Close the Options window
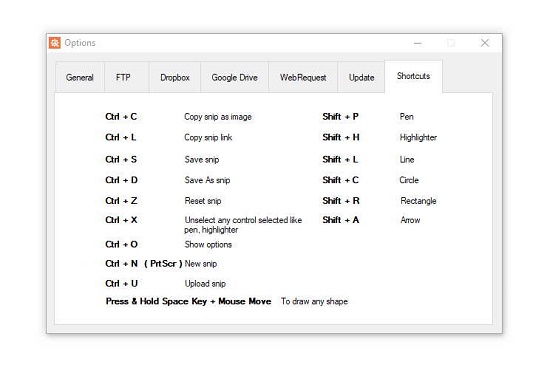This screenshot has width=550, height=390. coord(485,43)
